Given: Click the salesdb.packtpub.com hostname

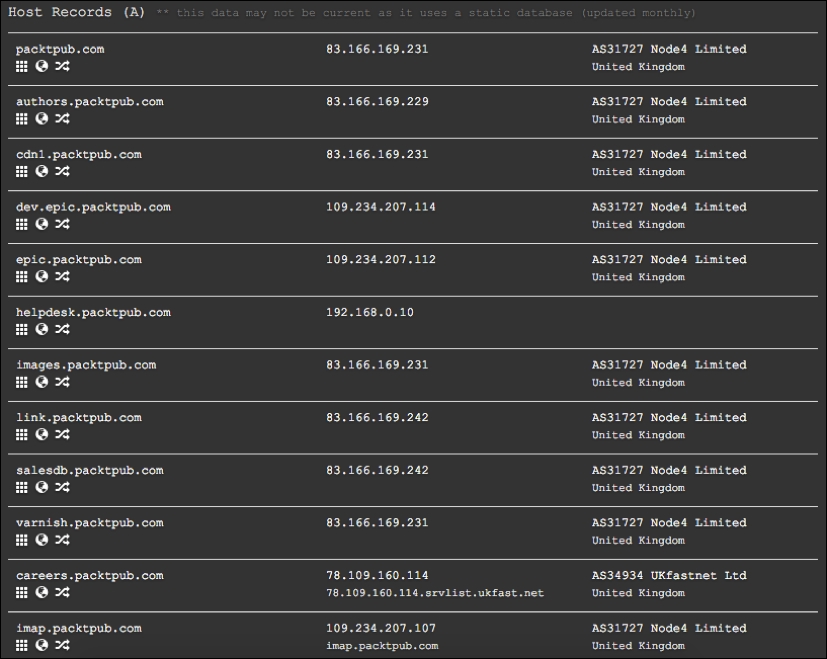Looking at the screenshot, I should [x=90, y=470].
